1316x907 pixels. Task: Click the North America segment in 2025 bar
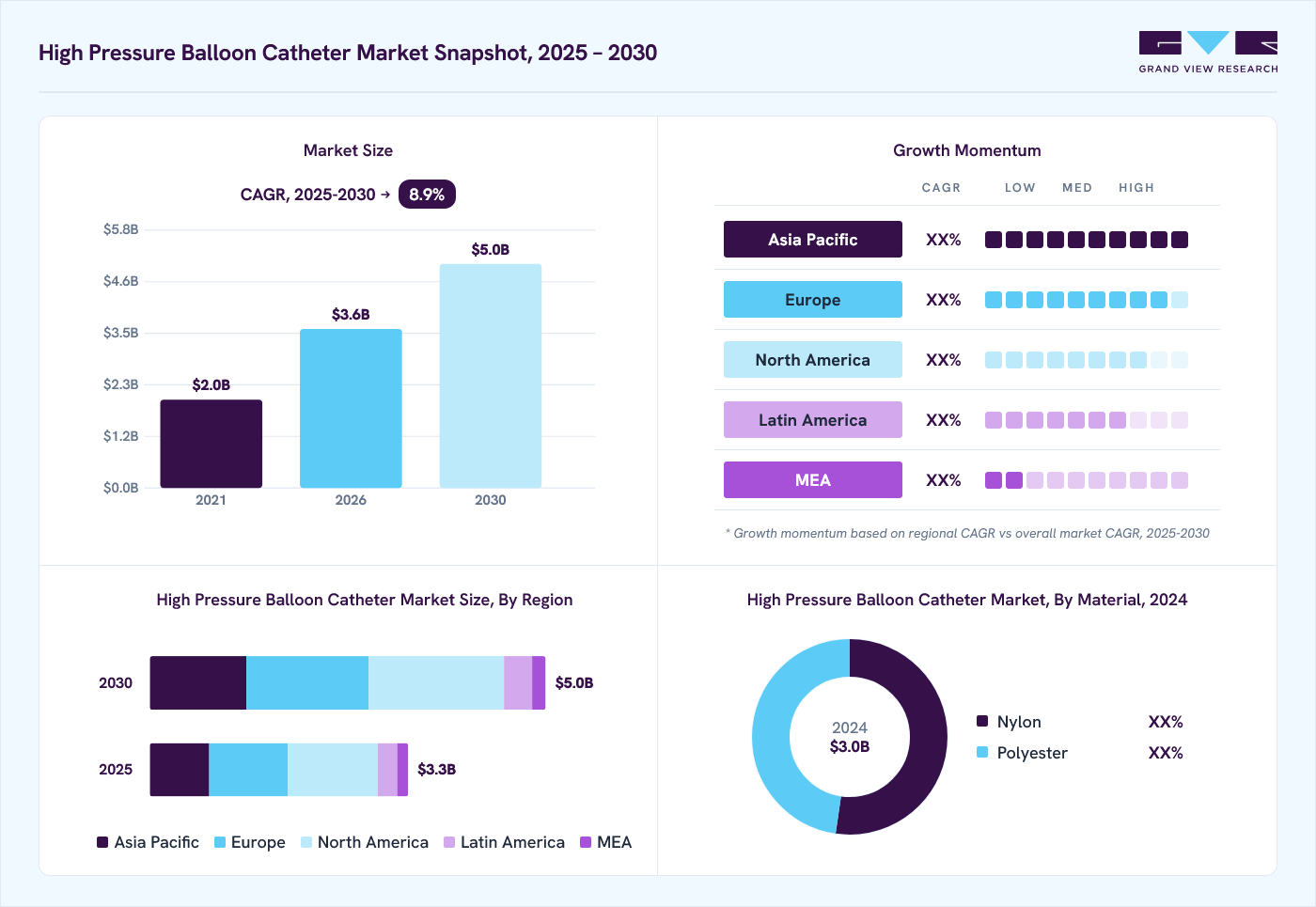(333, 770)
